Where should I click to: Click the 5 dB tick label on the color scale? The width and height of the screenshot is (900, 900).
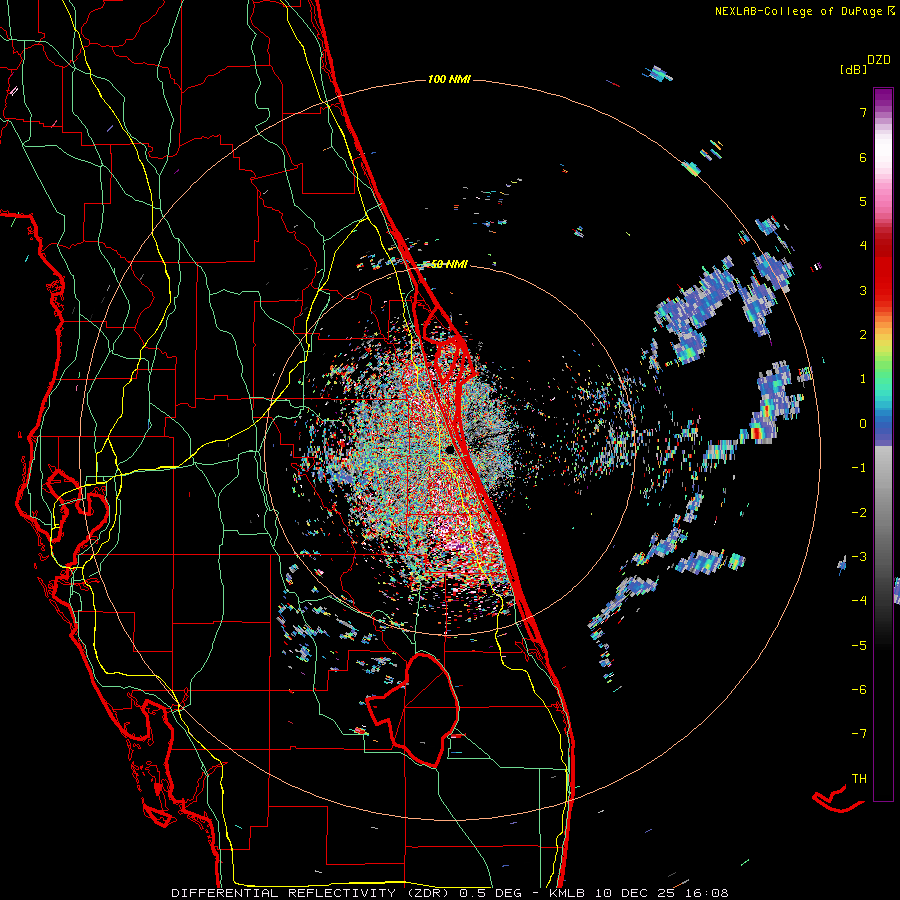point(863,201)
